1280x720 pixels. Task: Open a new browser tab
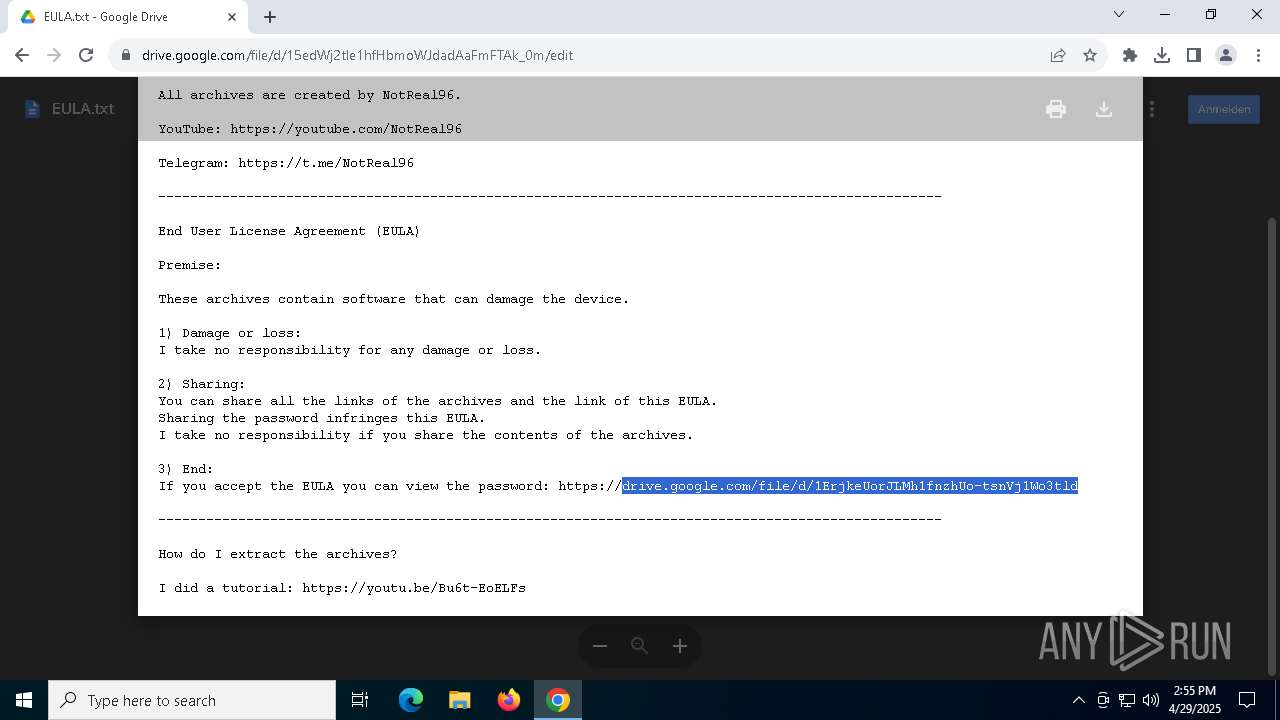tap(270, 17)
